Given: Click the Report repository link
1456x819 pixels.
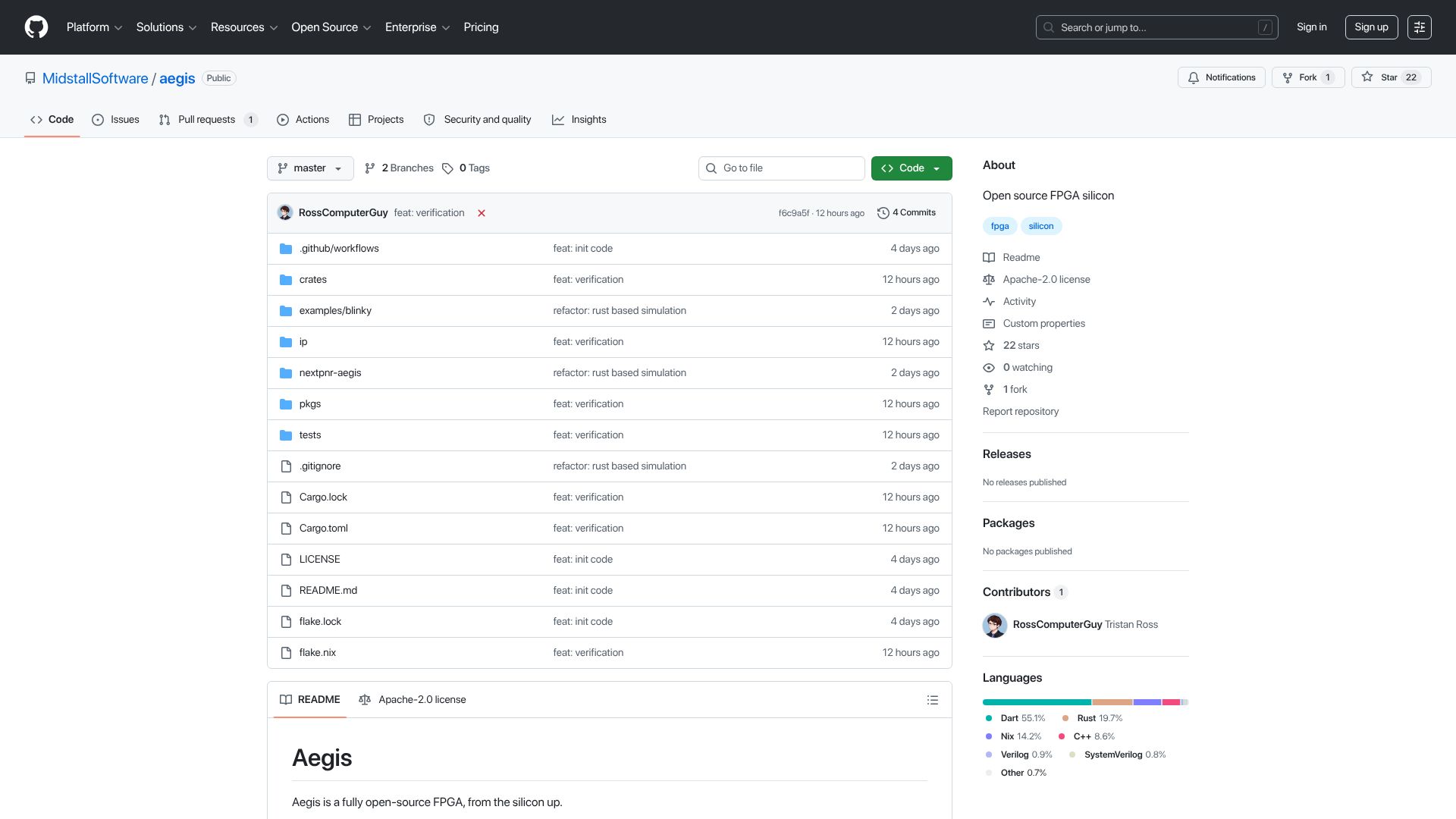Looking at the screenshot, I should coord(1021,412).
